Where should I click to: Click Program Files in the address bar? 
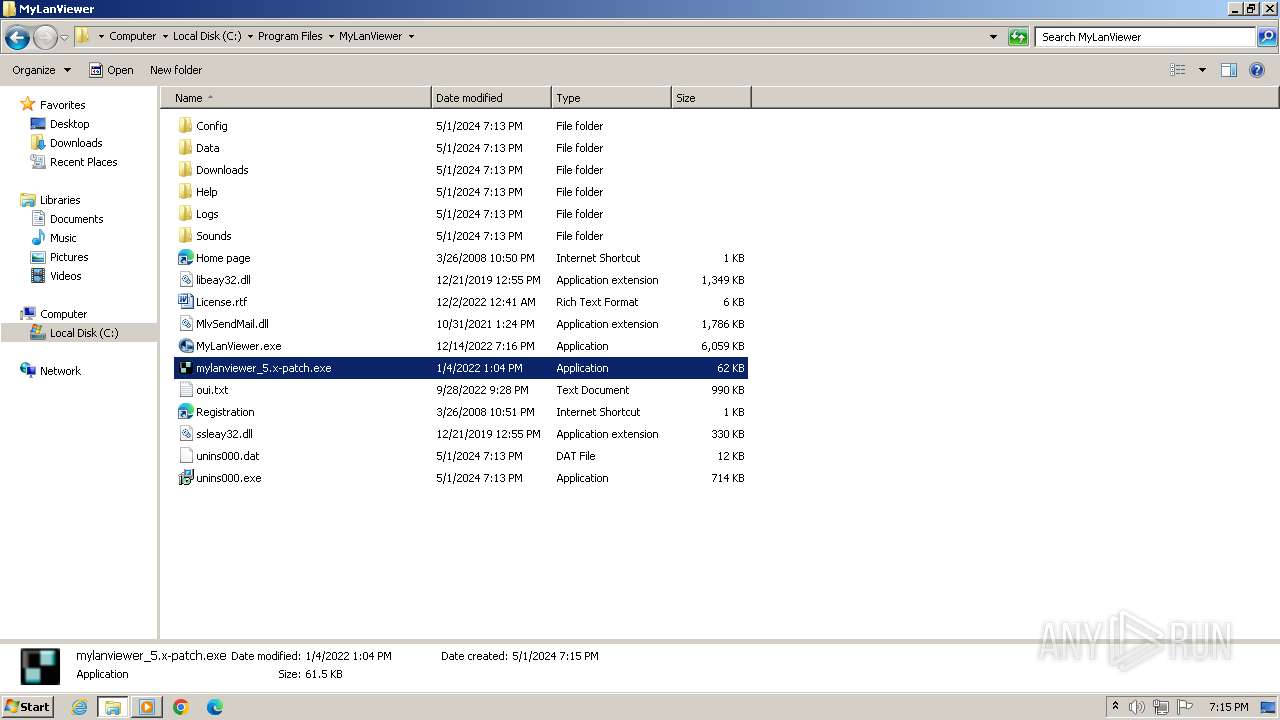tap(290, 36)
